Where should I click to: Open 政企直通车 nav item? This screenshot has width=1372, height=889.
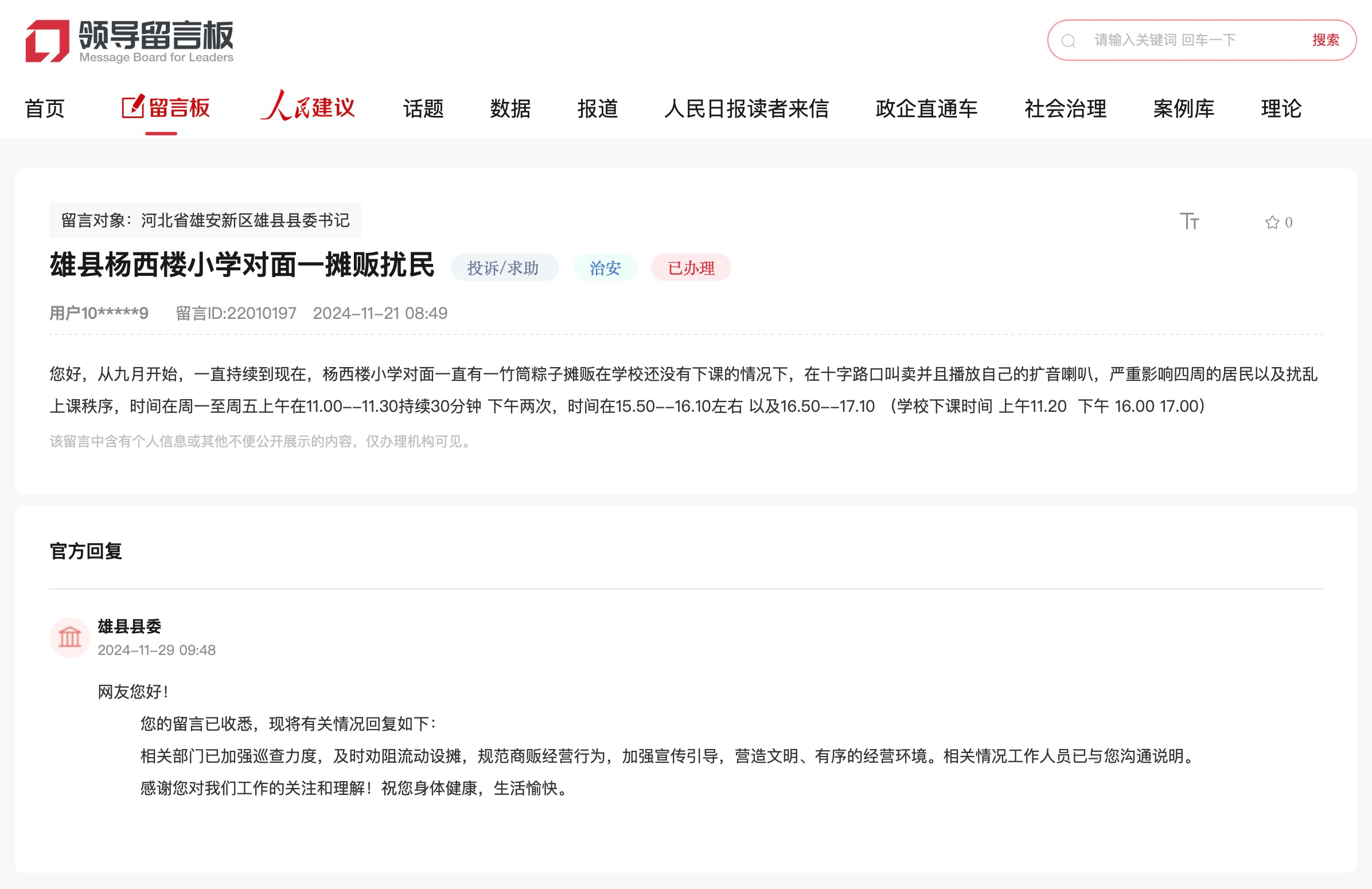[926, 108]
